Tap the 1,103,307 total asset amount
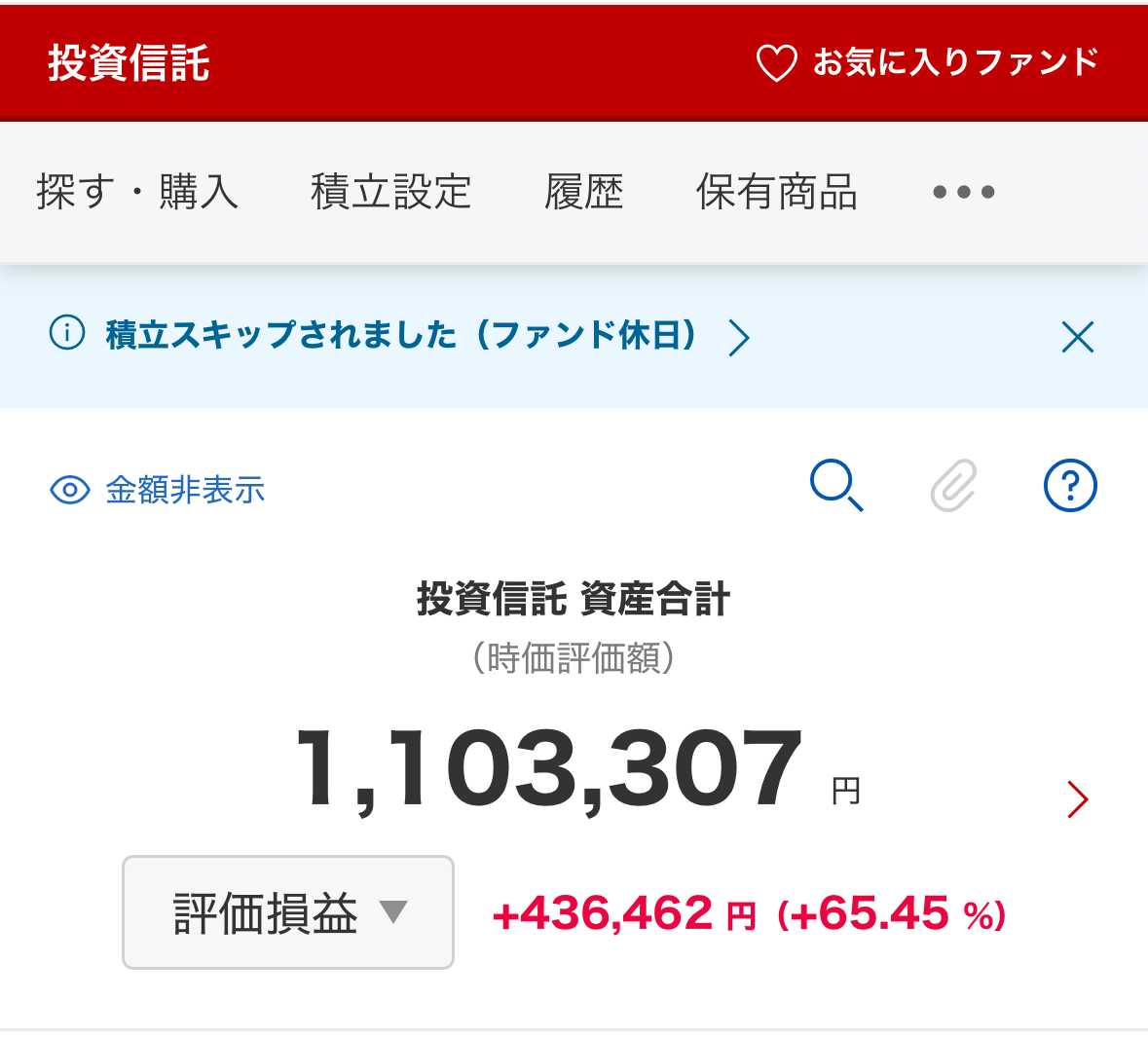This screenshot has width=1148, height=1038. pos(549,770)
